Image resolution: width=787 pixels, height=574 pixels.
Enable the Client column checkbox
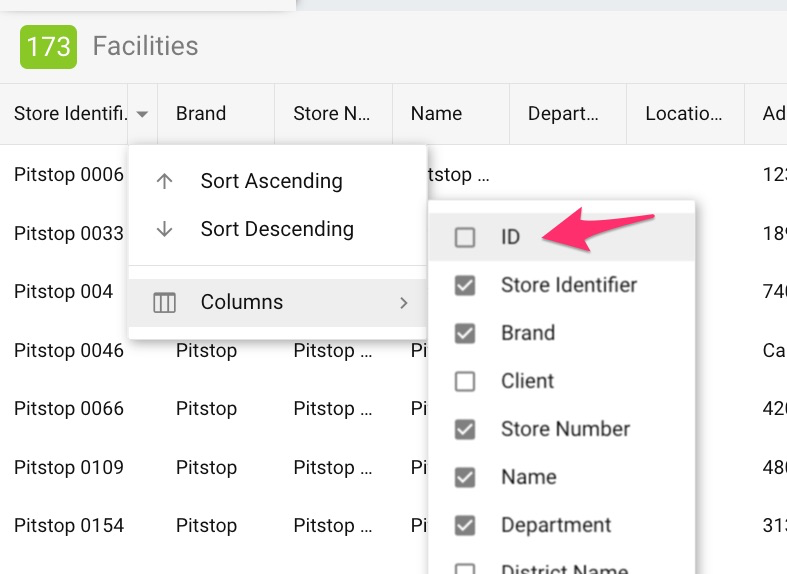pos(465,381)
